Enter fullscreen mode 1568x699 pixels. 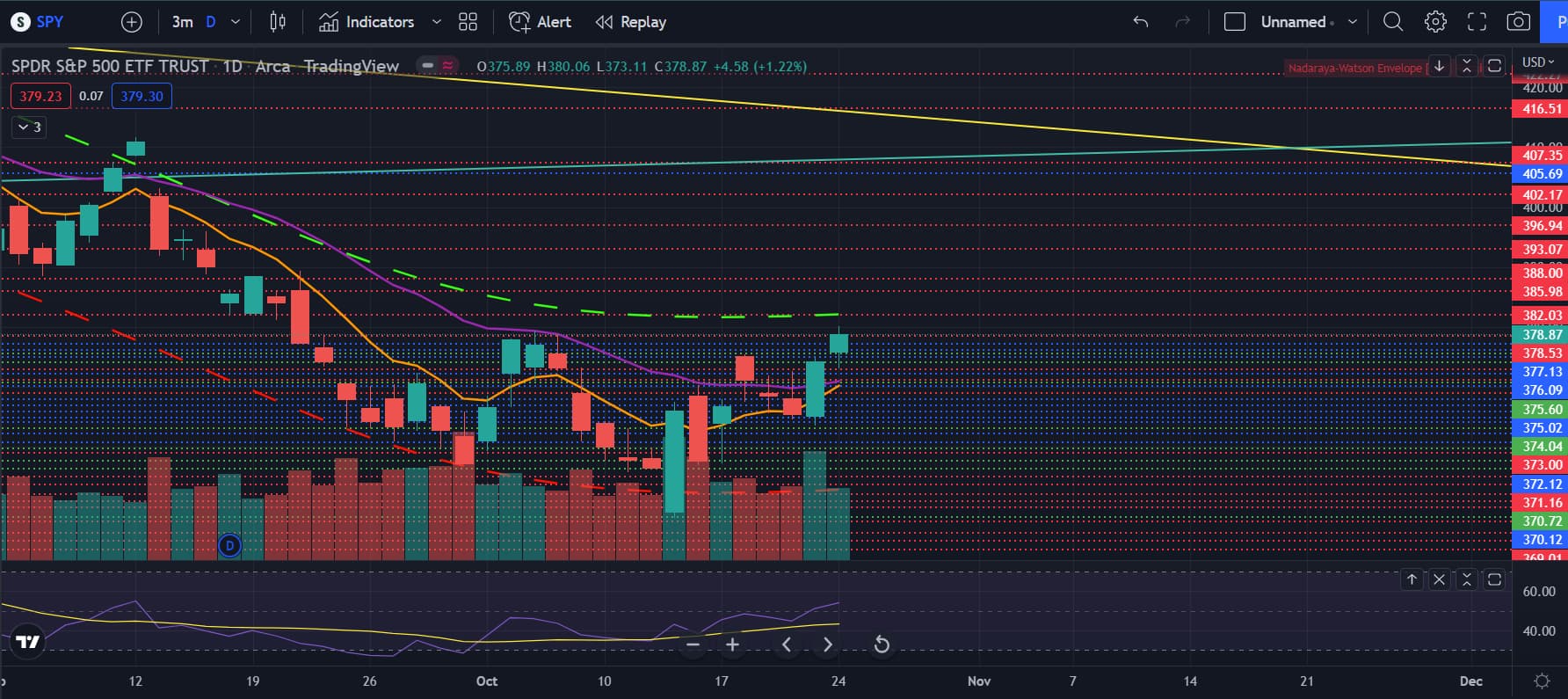tap(1477, 22)
